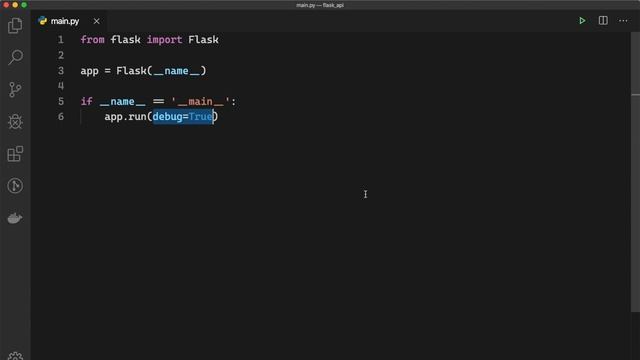
Task: Close the main.py tab
Action: point(96,21)
